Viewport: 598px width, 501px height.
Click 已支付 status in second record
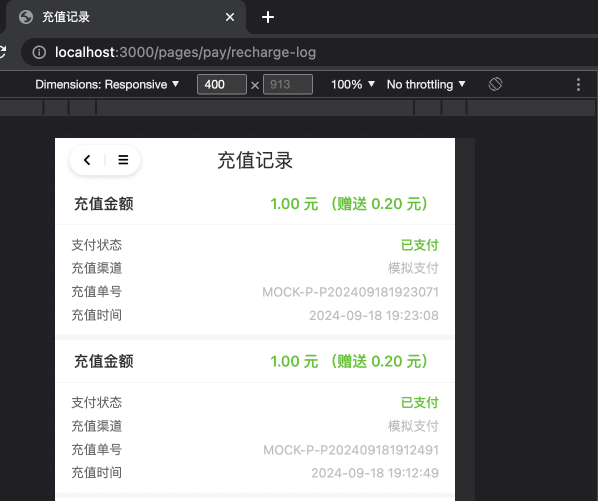point(420,403)
